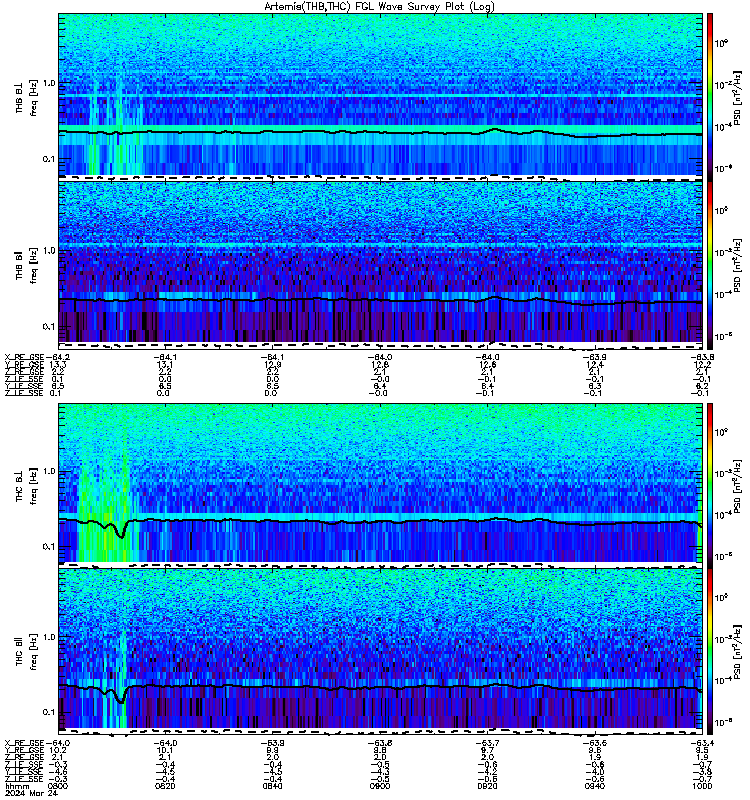This screenshot has width=750, height=800.
Task: Click 'PSD [nT²/Hz]' label beside THB B⊥ color bar
Action: point(737,97)
